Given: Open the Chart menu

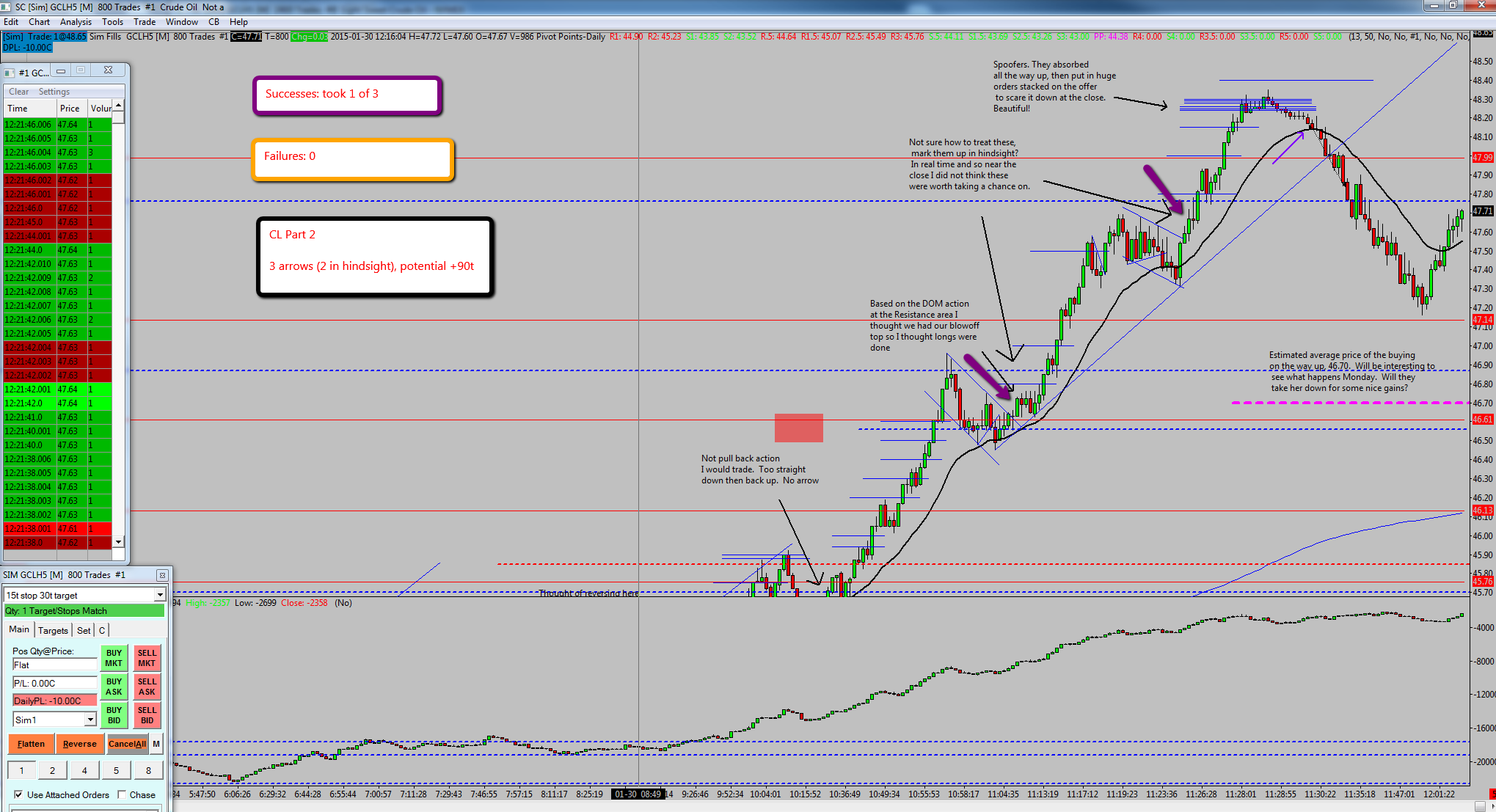Looking at the screenshot, I should [40, 22].
